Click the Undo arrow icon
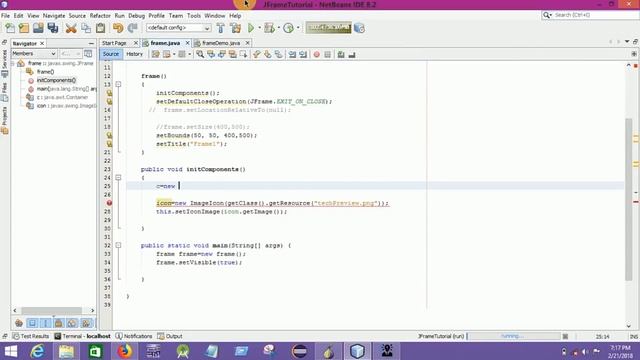Viewport: 640px width, 360px height. [118, 28]
